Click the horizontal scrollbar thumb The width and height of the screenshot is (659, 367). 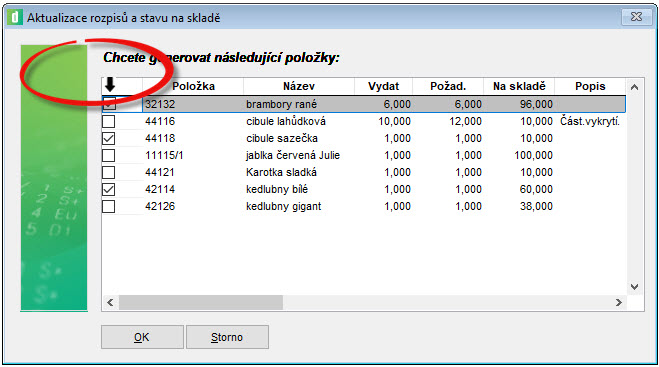[201, 302]
